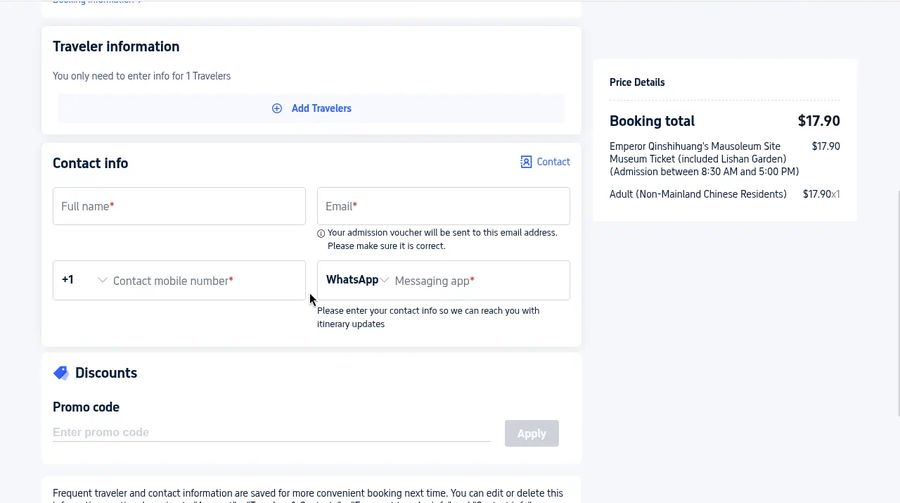Click the plus icon beside Add Travelers
Image resolution: width=900 pixels, height=503 pixels.
(277, 109)
